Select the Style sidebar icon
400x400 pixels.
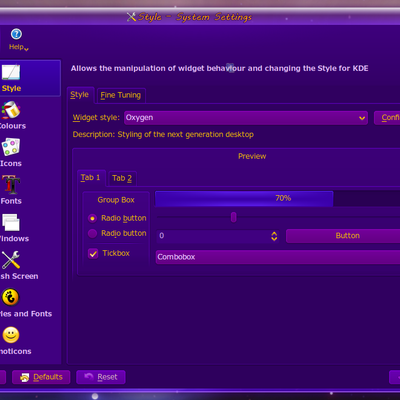tap(11, 72)
